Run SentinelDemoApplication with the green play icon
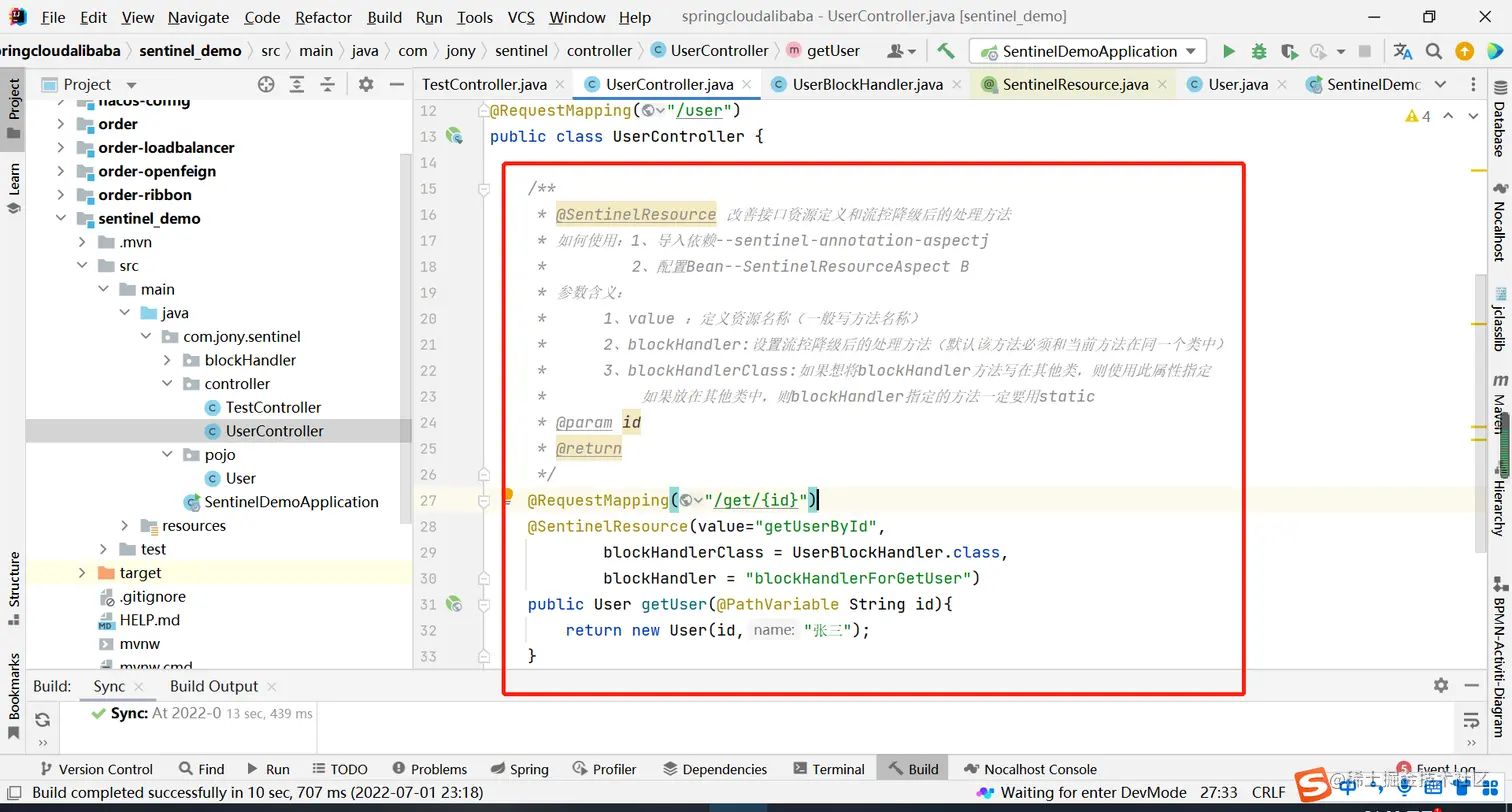The width and height of the screenshot is (1512, 812). pos(1229,51)
